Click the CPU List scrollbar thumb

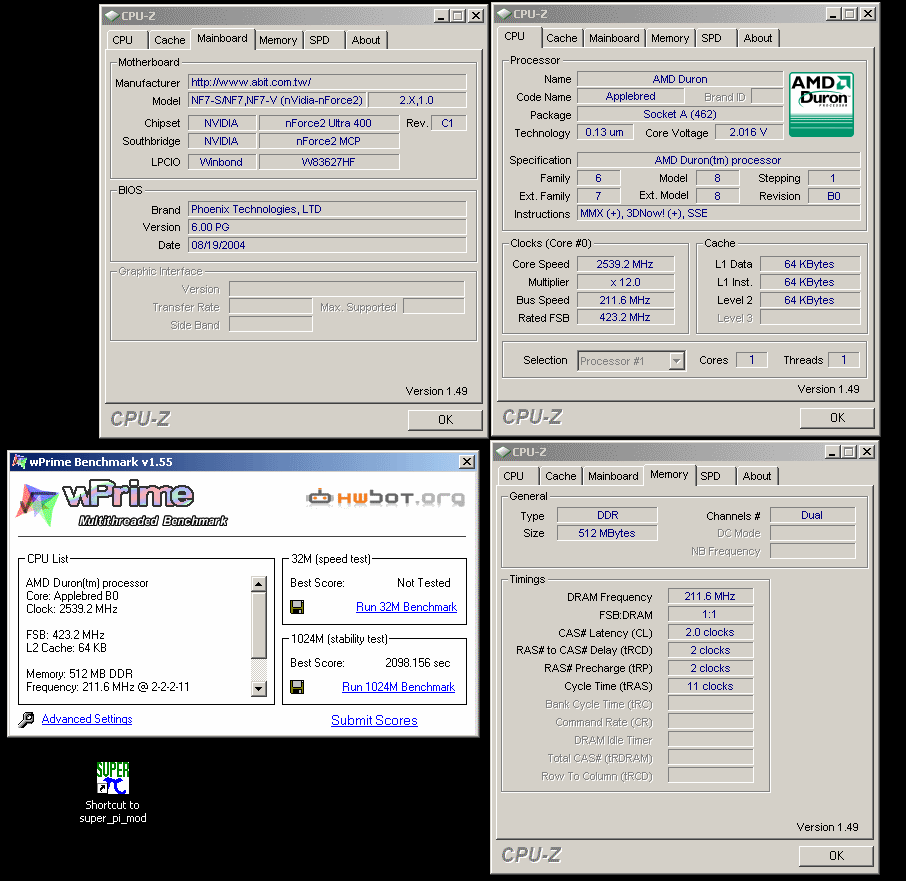[x=259, y=624]
